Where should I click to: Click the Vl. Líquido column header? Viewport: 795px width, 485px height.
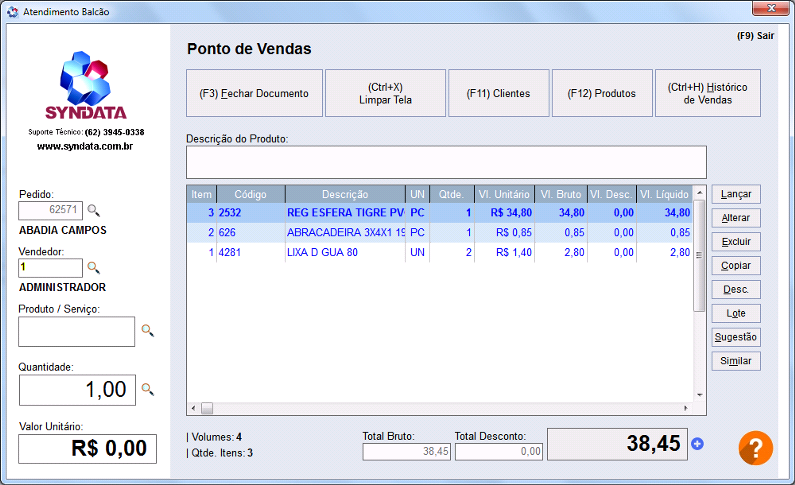(x=664, y=194)
